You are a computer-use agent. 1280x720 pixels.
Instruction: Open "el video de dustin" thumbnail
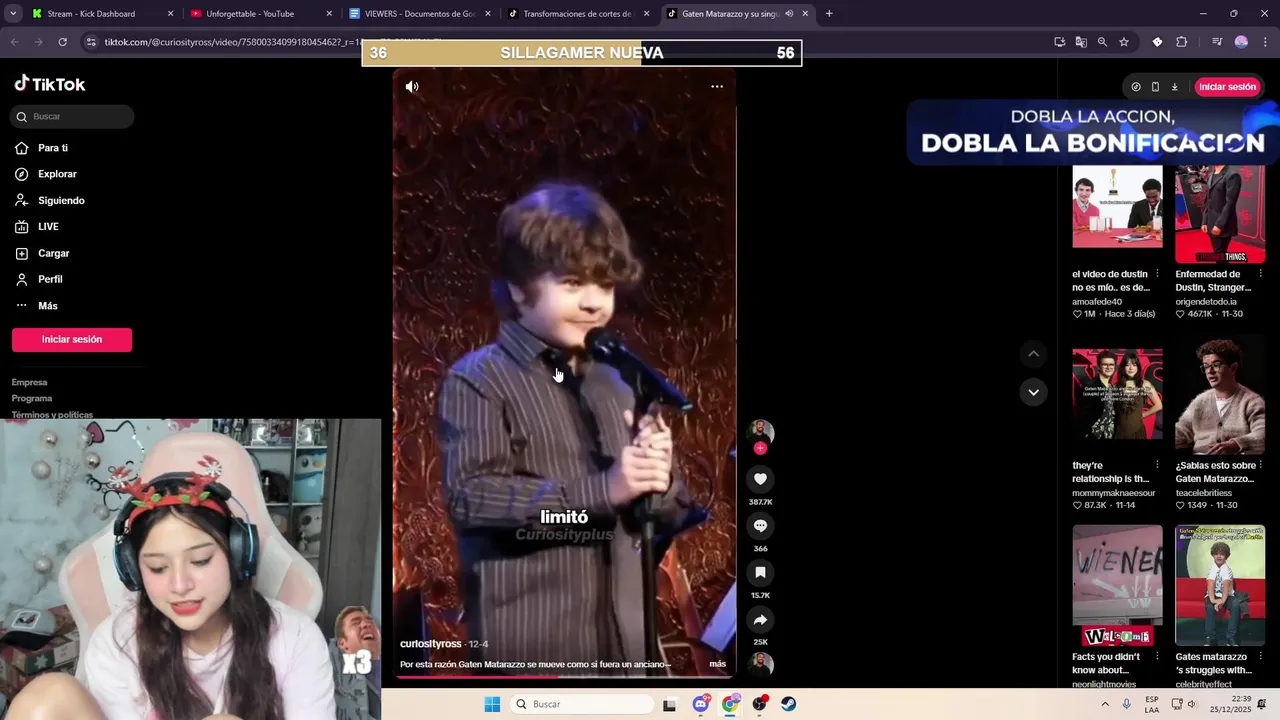(1117, 206)
